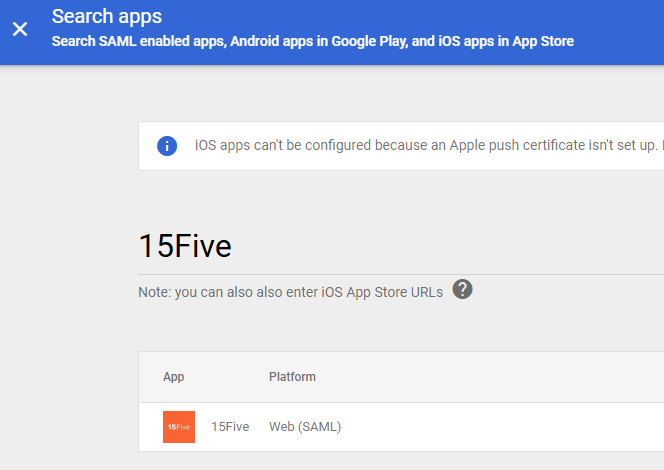Close the Search apps dialog
The width and height of the screenshot is (664, 470).
pos(20,28)
